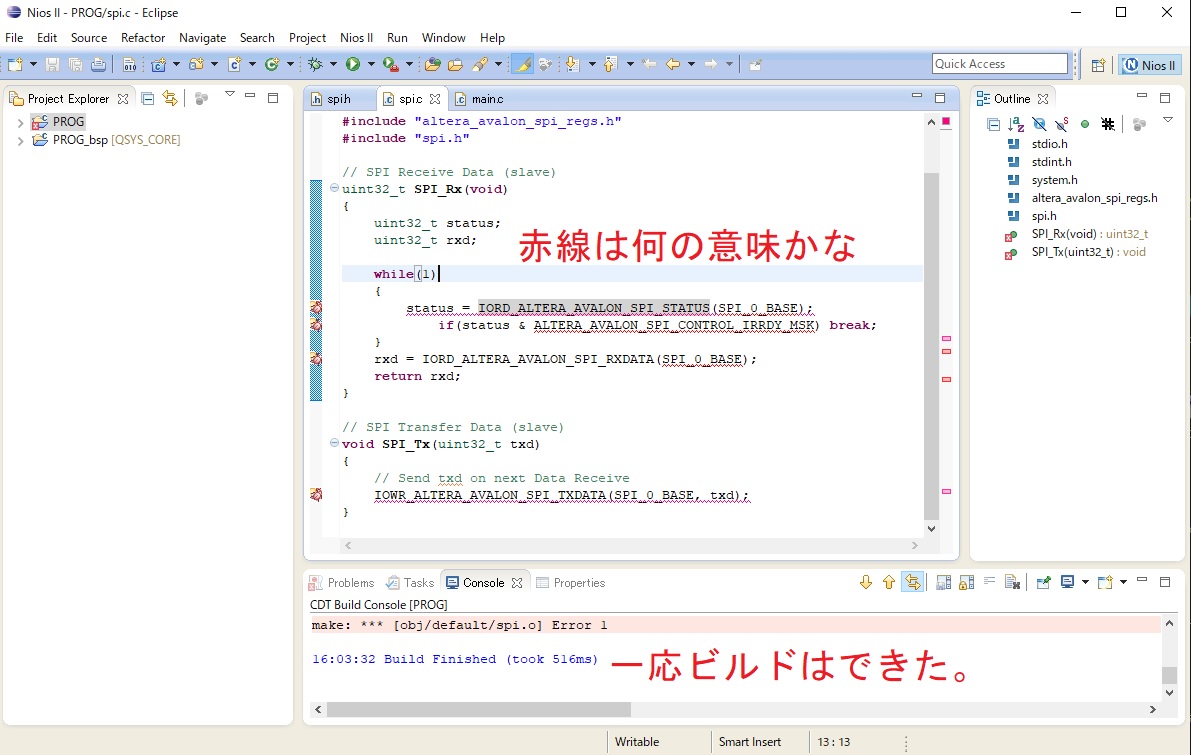Toggle Pin Console button

point(1044,583)
